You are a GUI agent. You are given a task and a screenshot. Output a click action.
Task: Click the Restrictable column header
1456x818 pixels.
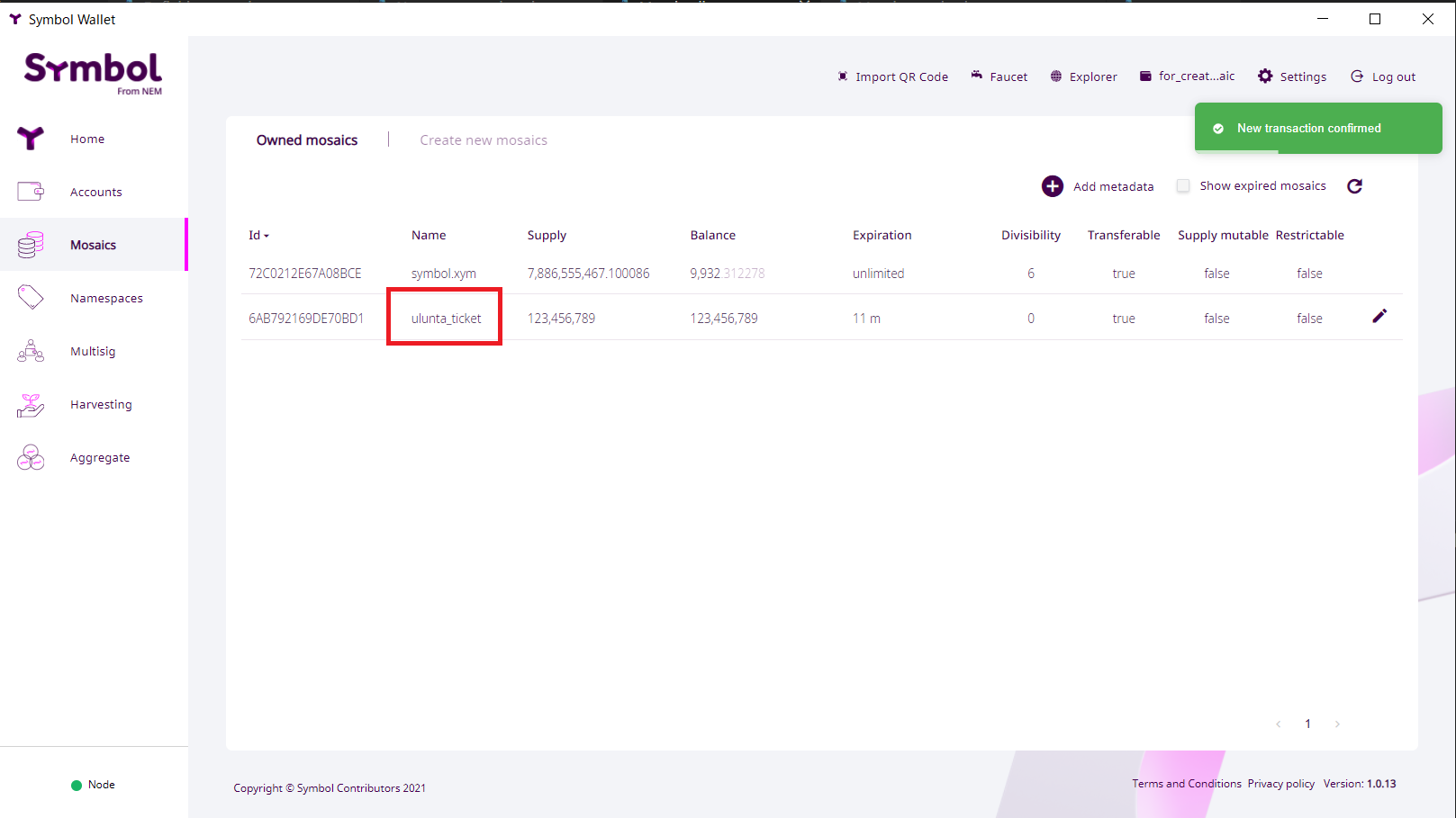coord(1309,235)
